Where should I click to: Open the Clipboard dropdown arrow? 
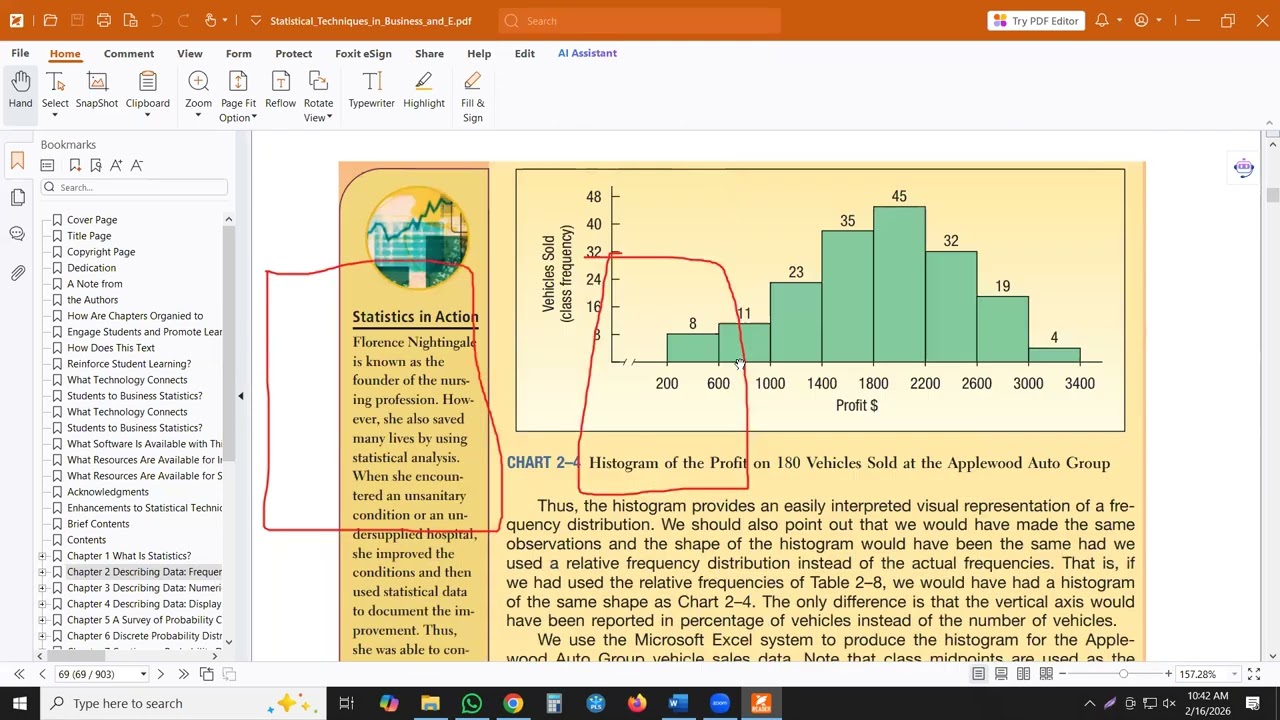point(147,116)
